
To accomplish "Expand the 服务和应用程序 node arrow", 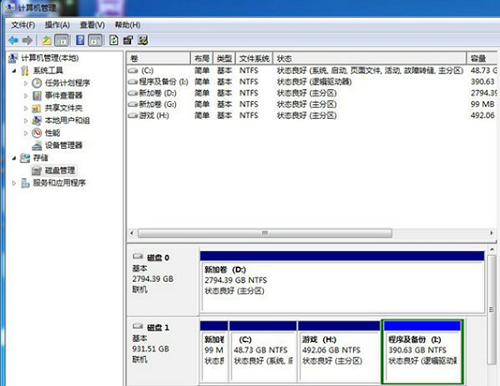I will click(x=14, y=183).
